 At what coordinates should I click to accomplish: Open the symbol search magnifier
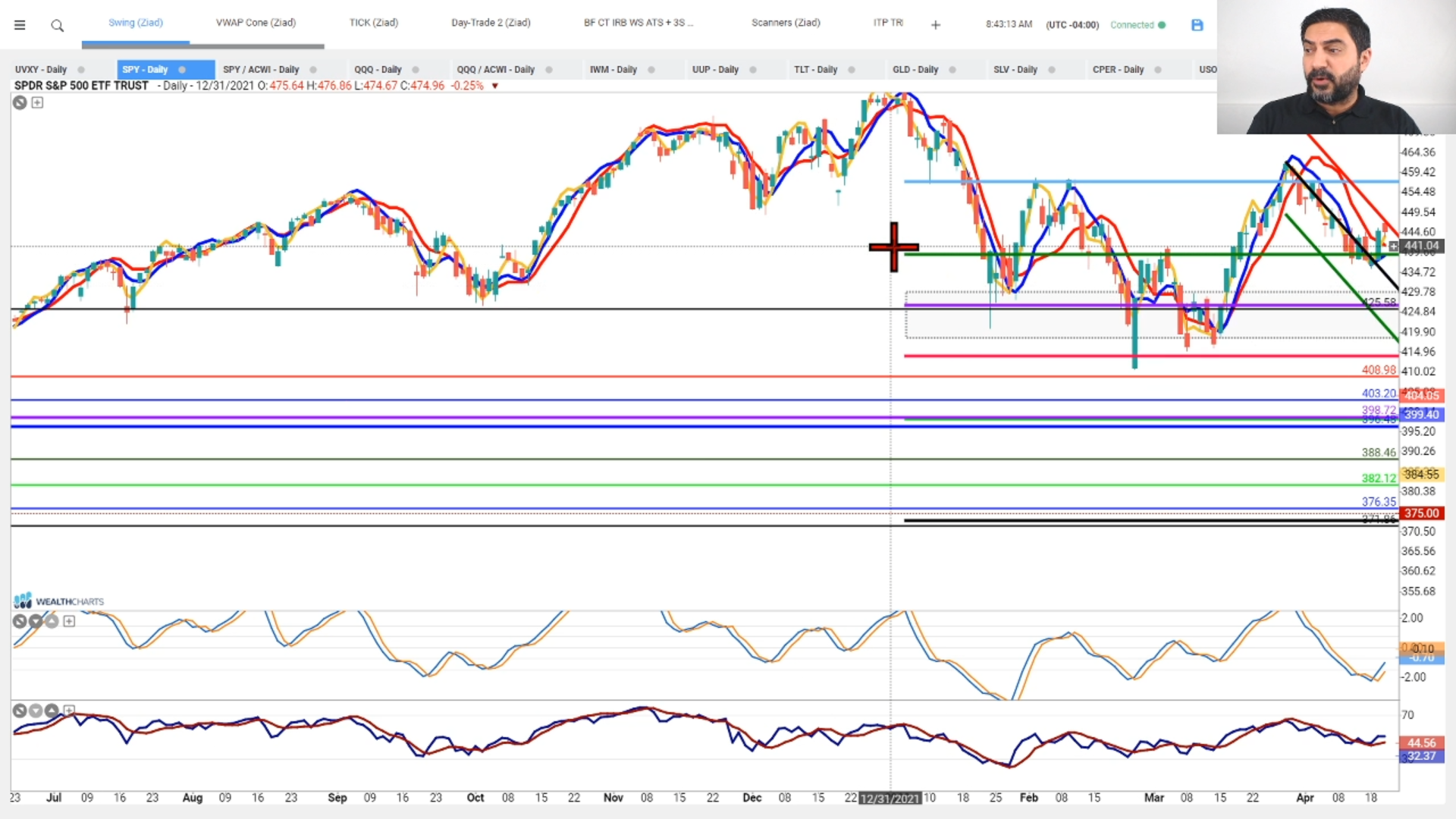pyautogui.click(x=57, y=26)
